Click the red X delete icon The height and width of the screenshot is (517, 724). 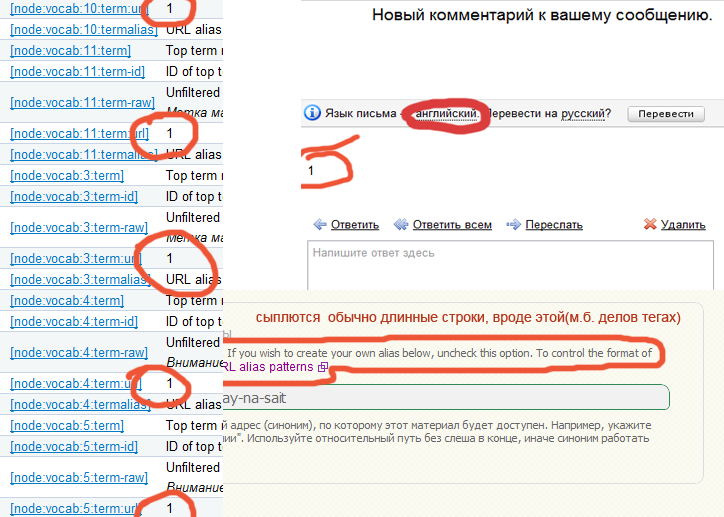pyautogui.click(x=650, y=224)
